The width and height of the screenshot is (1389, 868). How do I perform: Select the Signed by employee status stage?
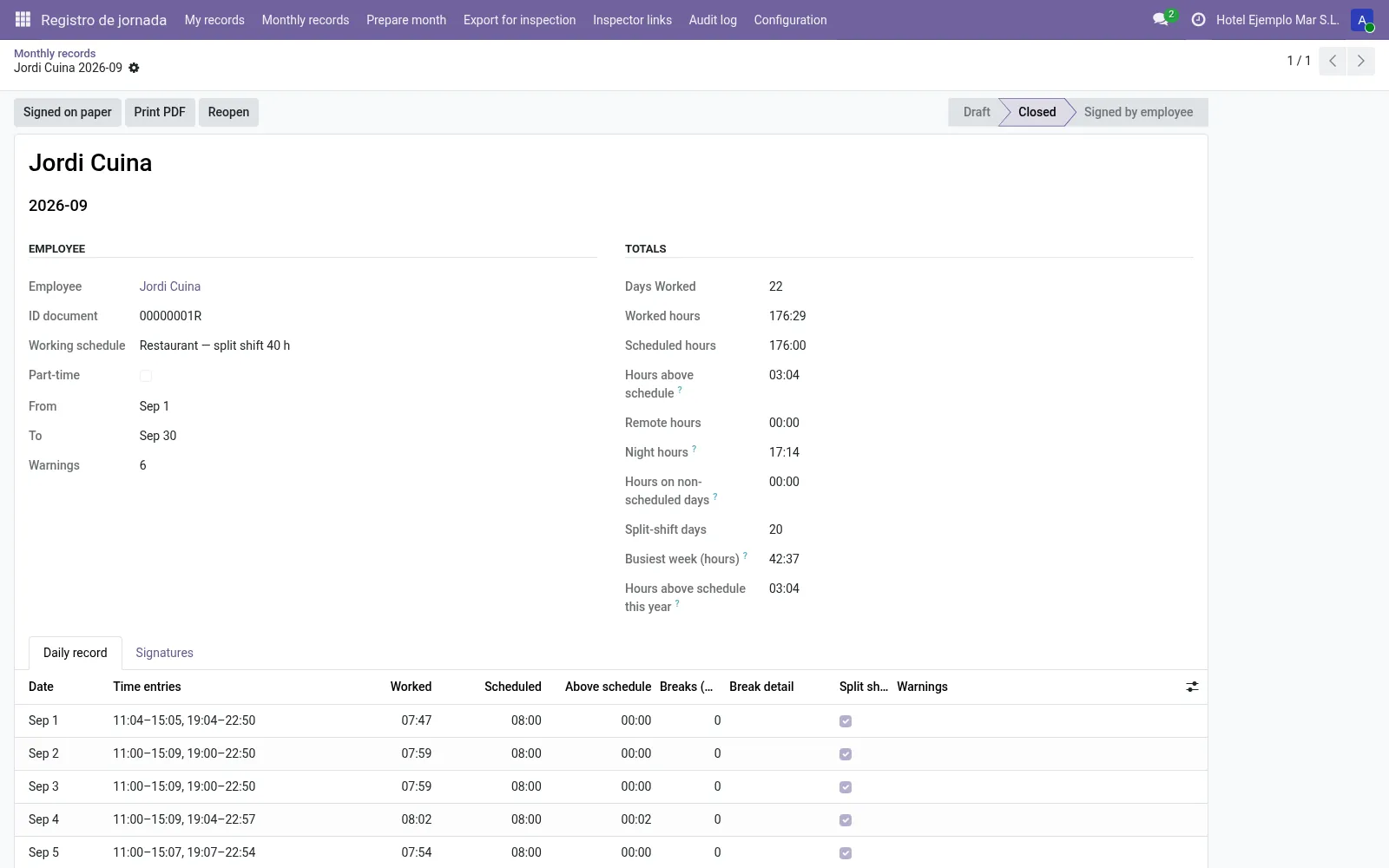(1138, 112)
